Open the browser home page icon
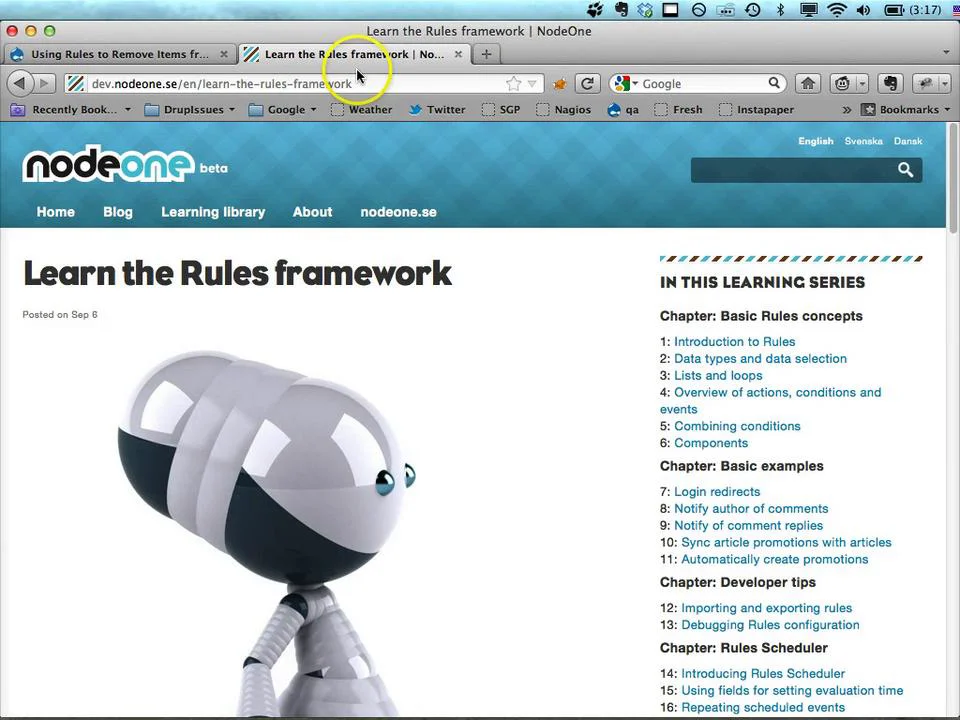Image resolution: width=960 pixels, height=720 pixels. (x=808, y=83)
